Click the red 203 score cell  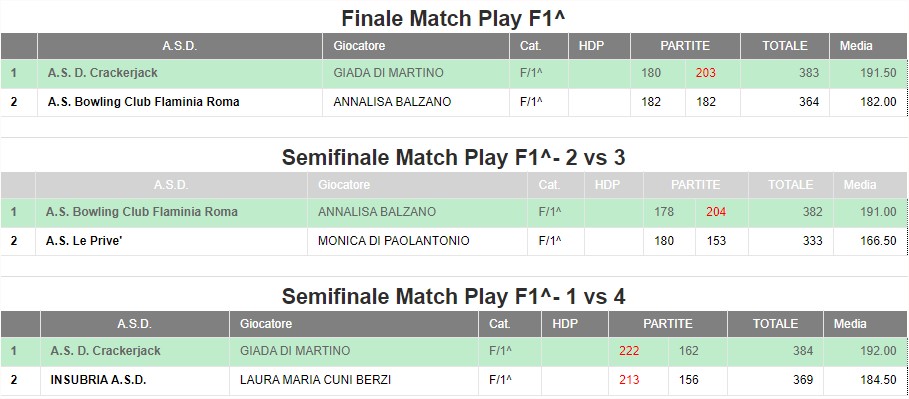point(706,73)
